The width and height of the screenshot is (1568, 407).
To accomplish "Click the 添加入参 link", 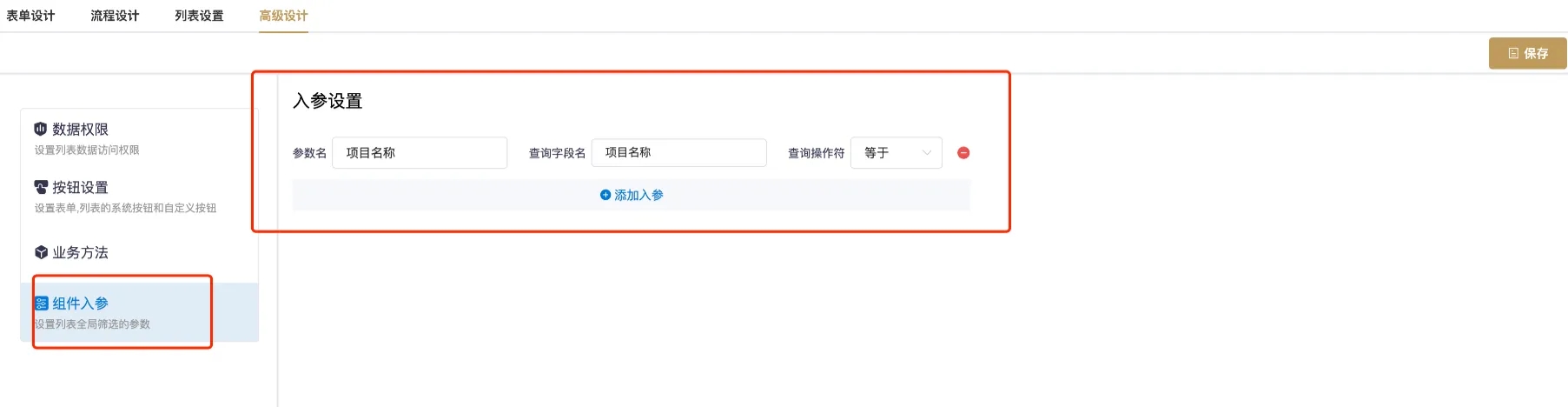I will click(x=638, y=195).
